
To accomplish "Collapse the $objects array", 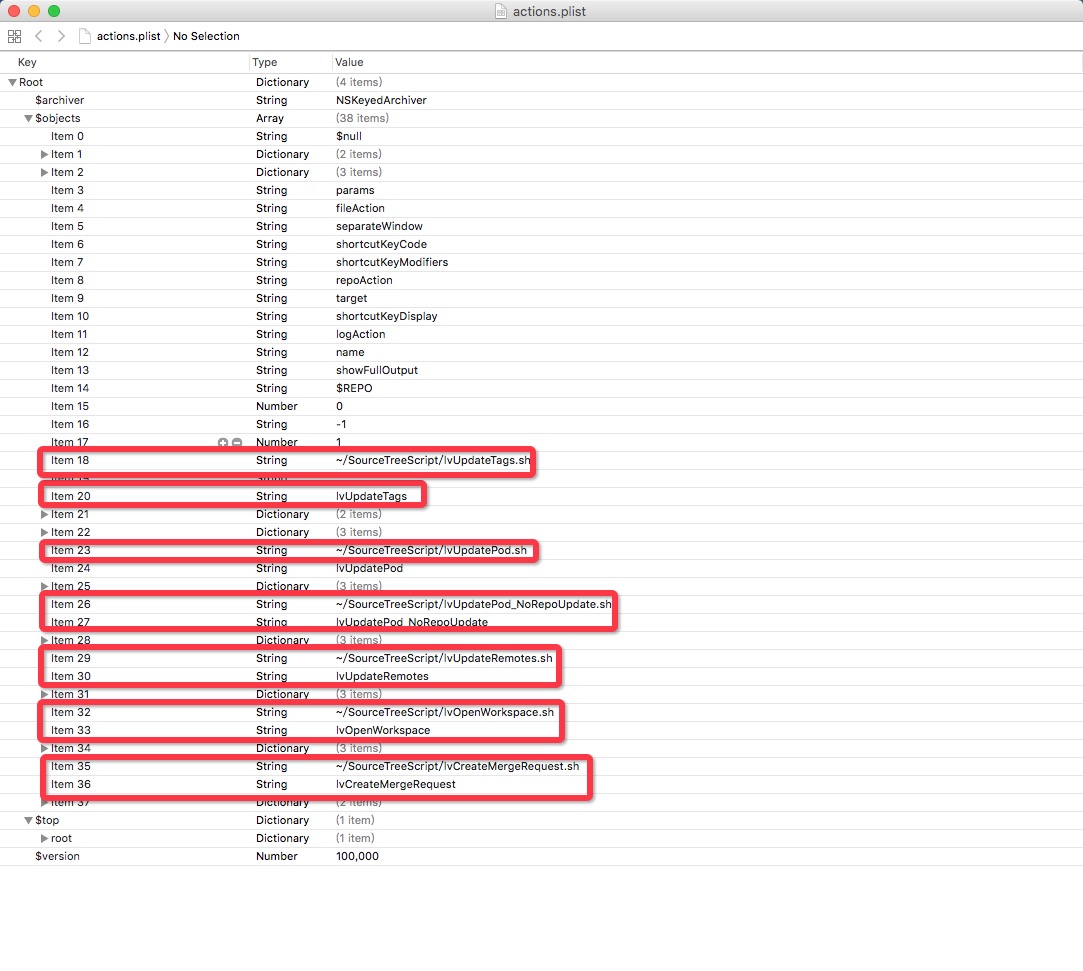I will pyautogui.click(x=27, y=118).
